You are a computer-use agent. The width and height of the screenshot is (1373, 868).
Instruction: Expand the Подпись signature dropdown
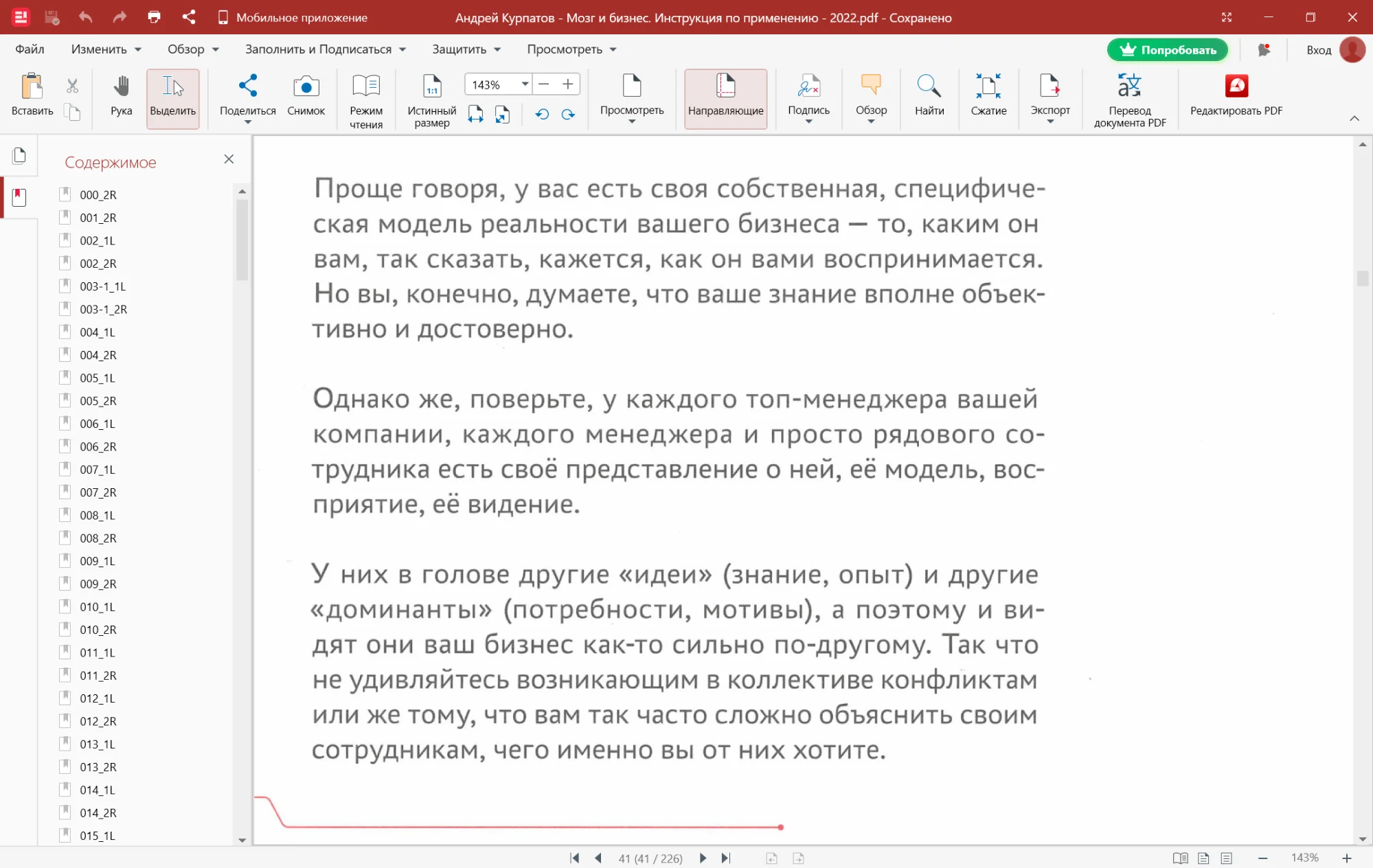click(x=808, y=122)
